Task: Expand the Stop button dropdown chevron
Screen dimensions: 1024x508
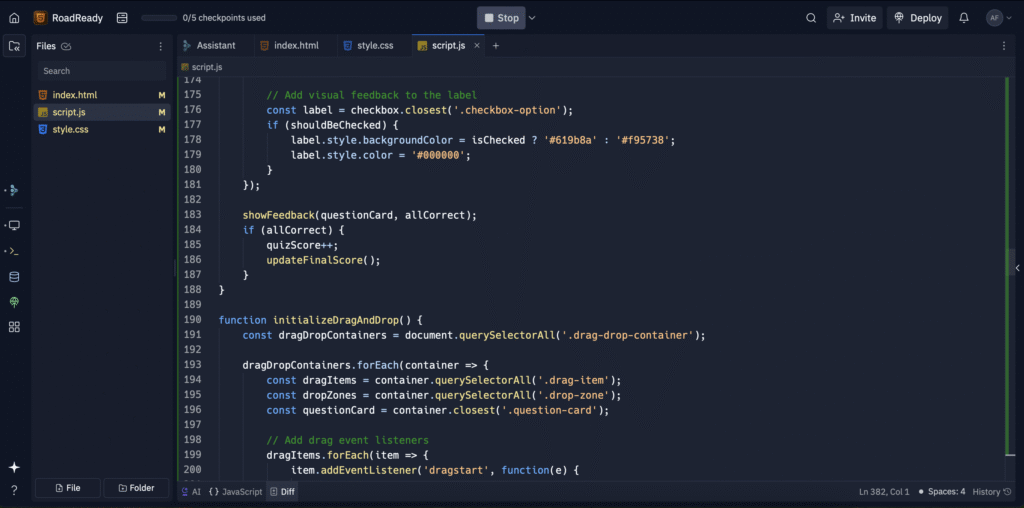Action: pos(532,18)
